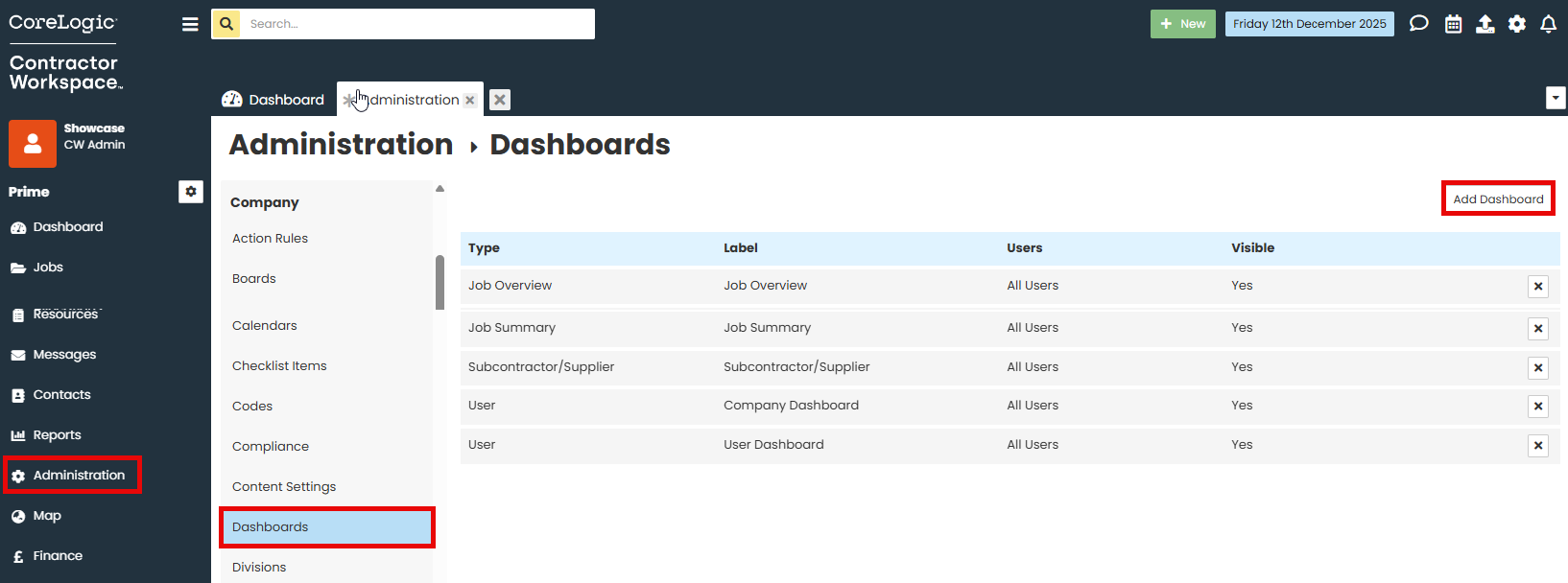Click the Type column header

click(484, 248)
